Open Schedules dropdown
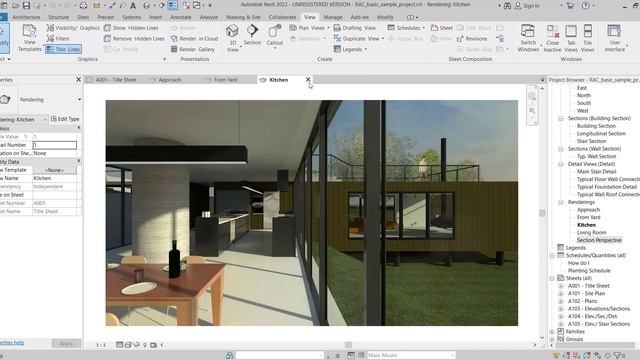 [406, 28]
